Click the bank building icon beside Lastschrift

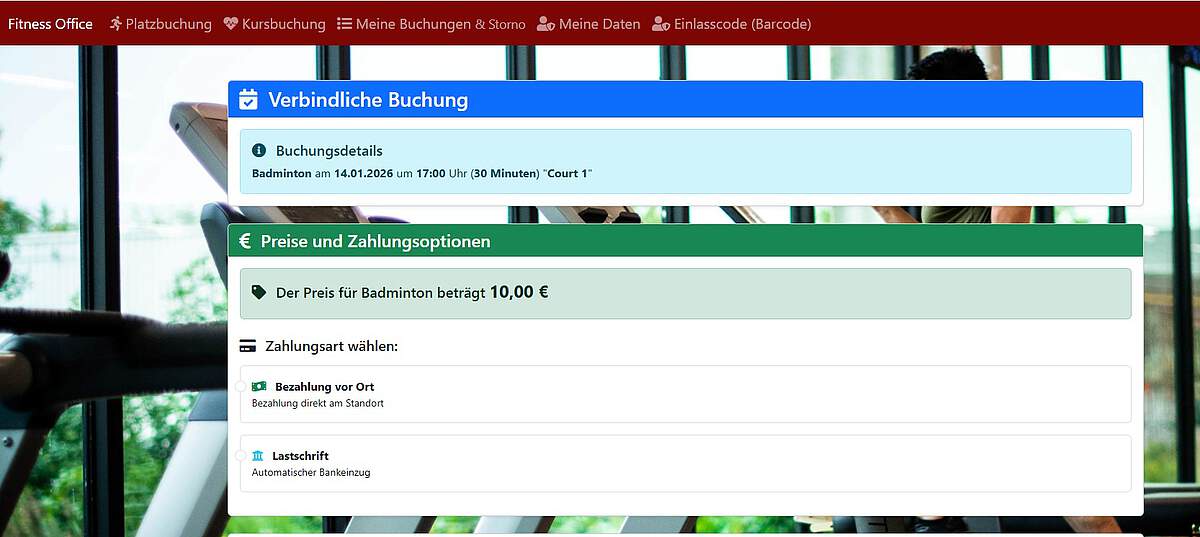pos(259,456)
